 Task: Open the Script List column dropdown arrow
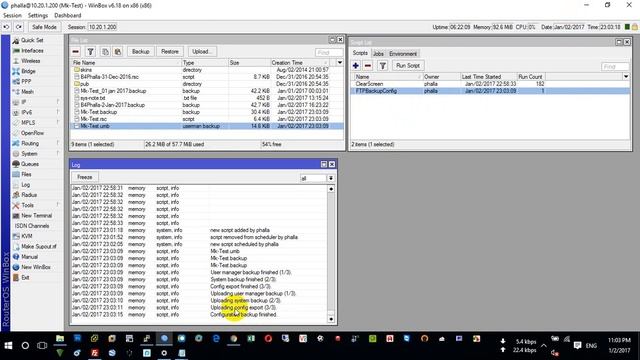click(x=626, y=76)
